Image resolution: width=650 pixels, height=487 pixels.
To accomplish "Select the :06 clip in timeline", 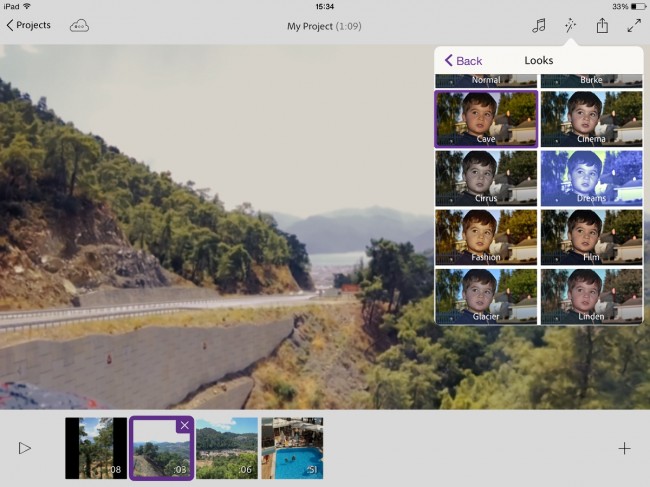I will pyautogui.click(x=227, y=448).
